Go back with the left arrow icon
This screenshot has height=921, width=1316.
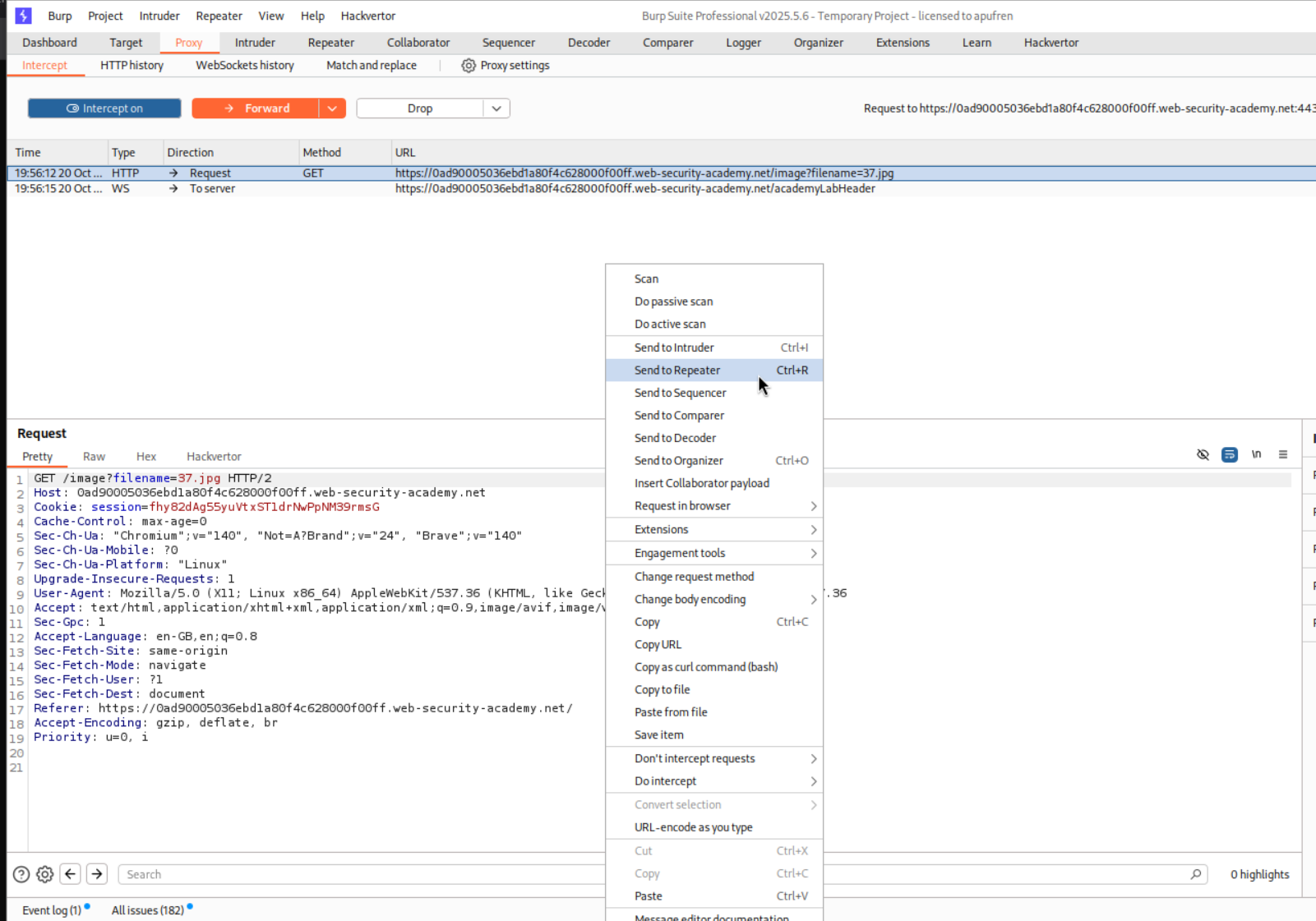pyautogui.click(x=71, y=874)
